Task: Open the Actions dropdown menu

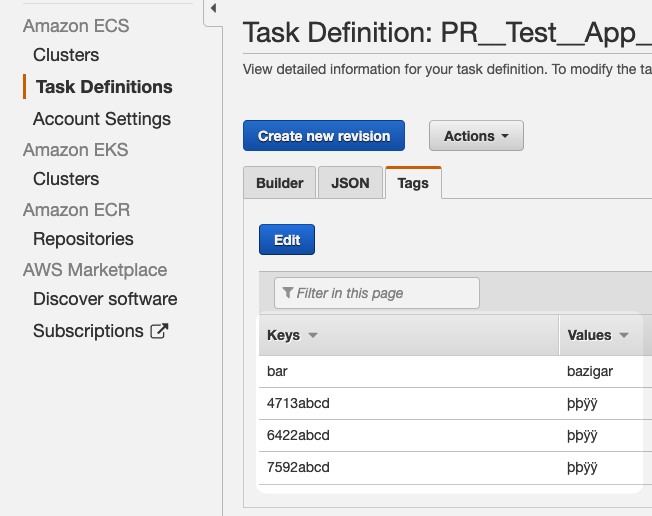Action: (x=476, y=136)
